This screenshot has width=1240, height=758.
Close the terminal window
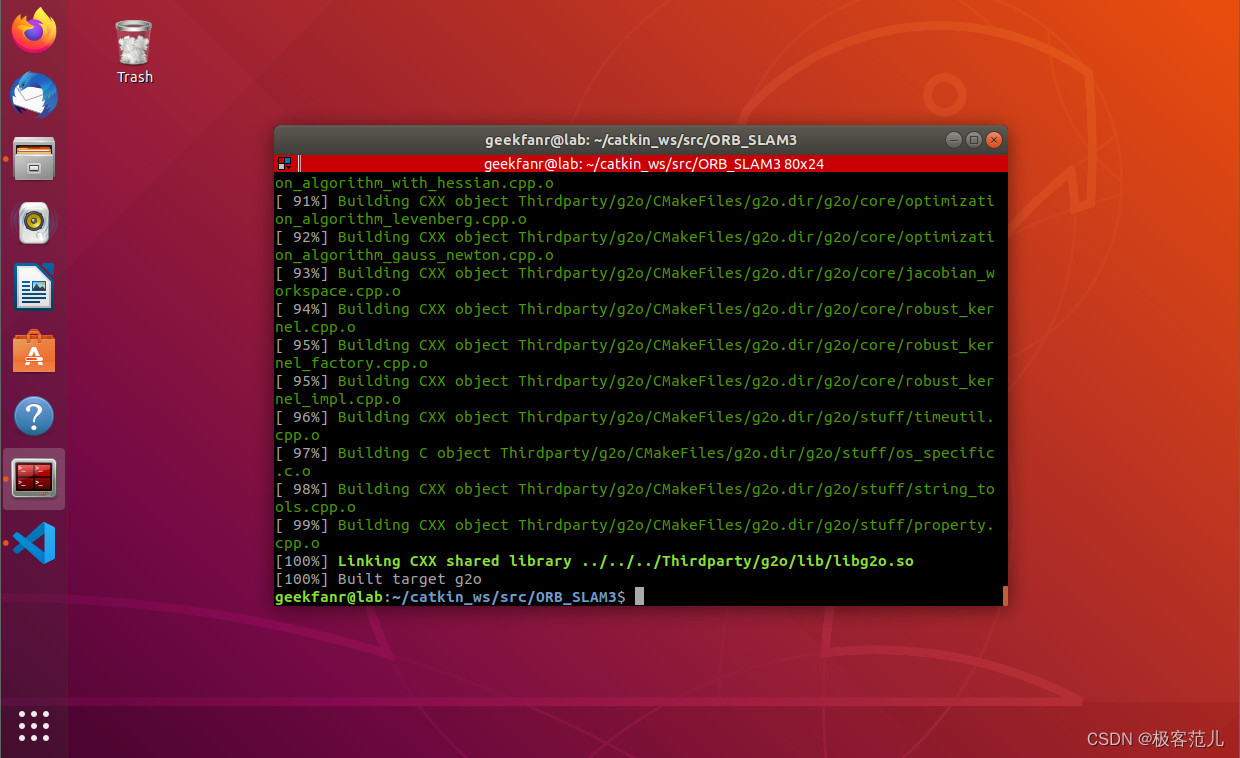(x=994, y=140)
